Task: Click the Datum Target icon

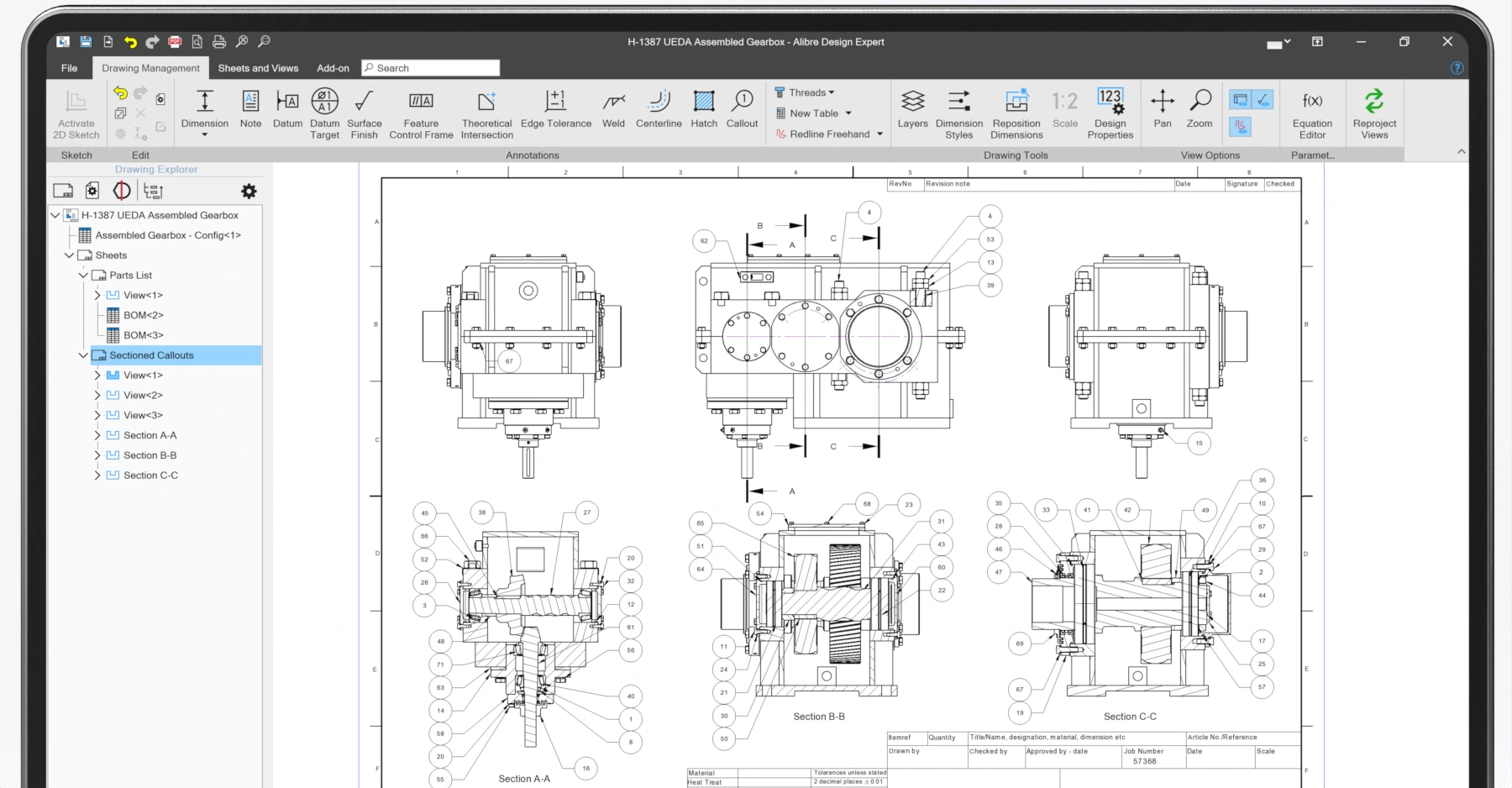Action: tap(324, 113)
